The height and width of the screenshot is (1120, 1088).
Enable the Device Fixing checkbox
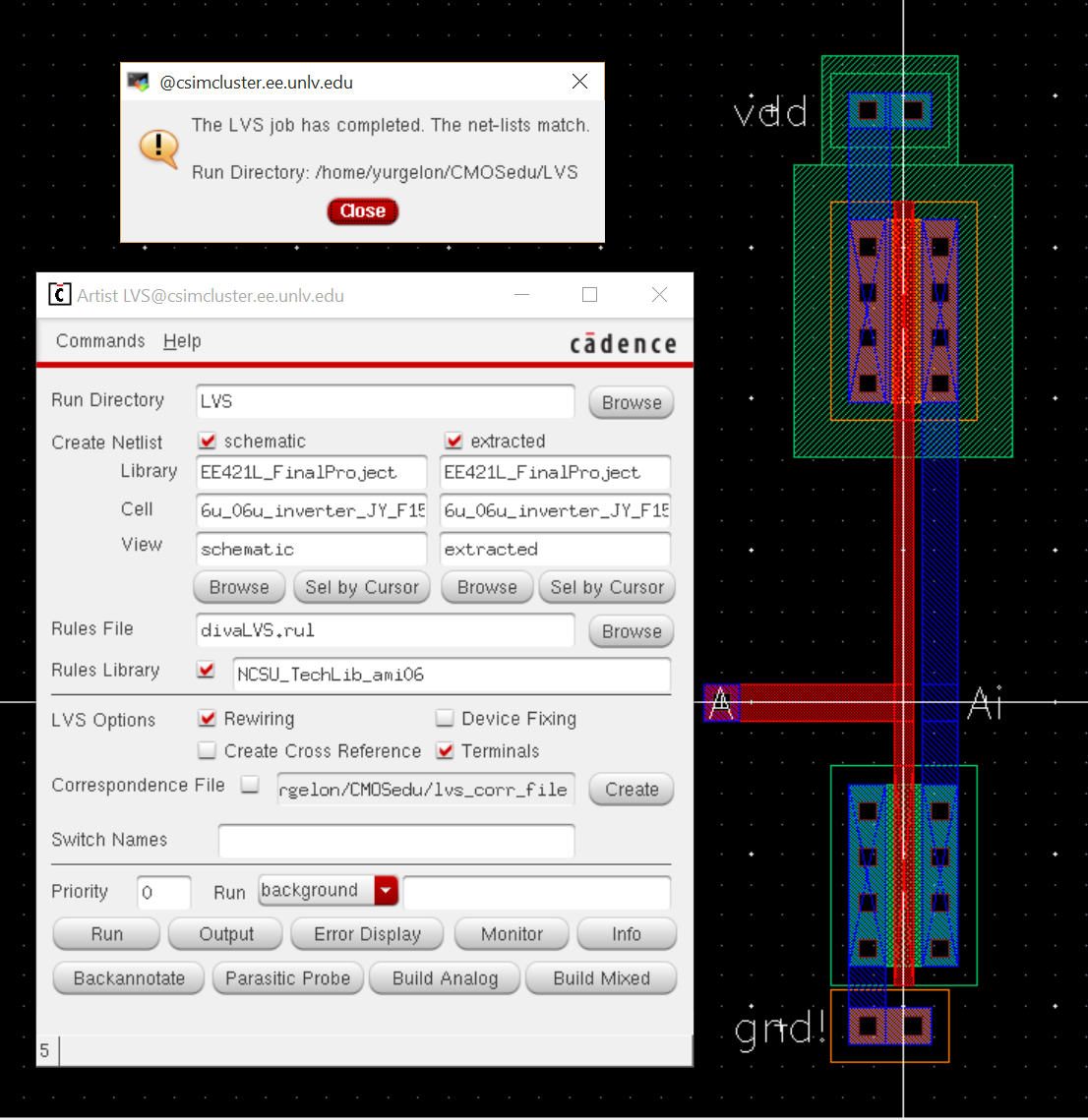pyautogui.click(x=445, y=718)
